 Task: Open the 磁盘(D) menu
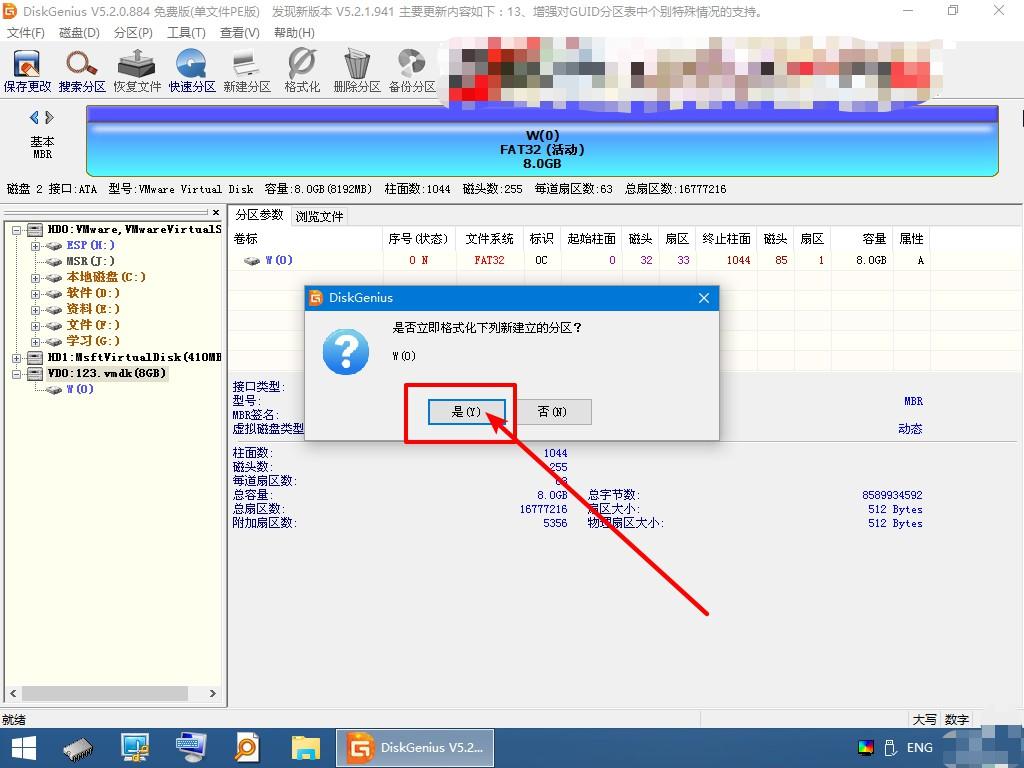tap(80, 32)
